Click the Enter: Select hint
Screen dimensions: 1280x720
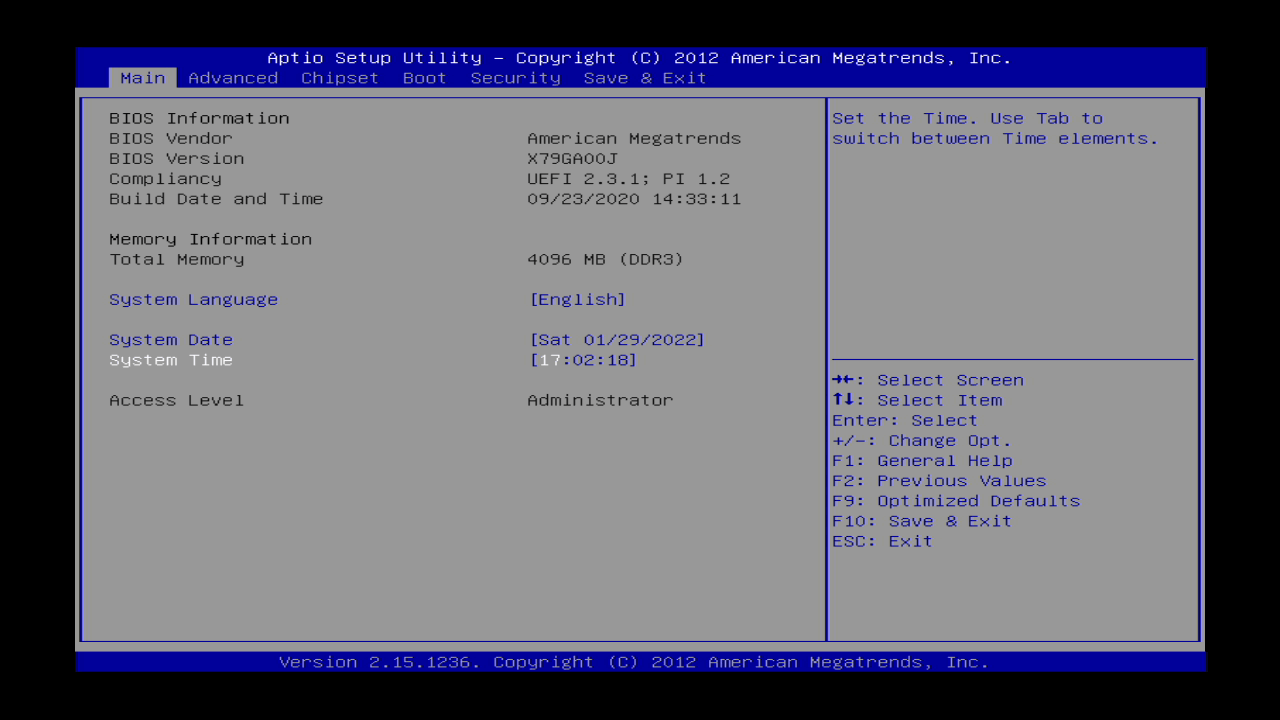click(x=905, y=420)
